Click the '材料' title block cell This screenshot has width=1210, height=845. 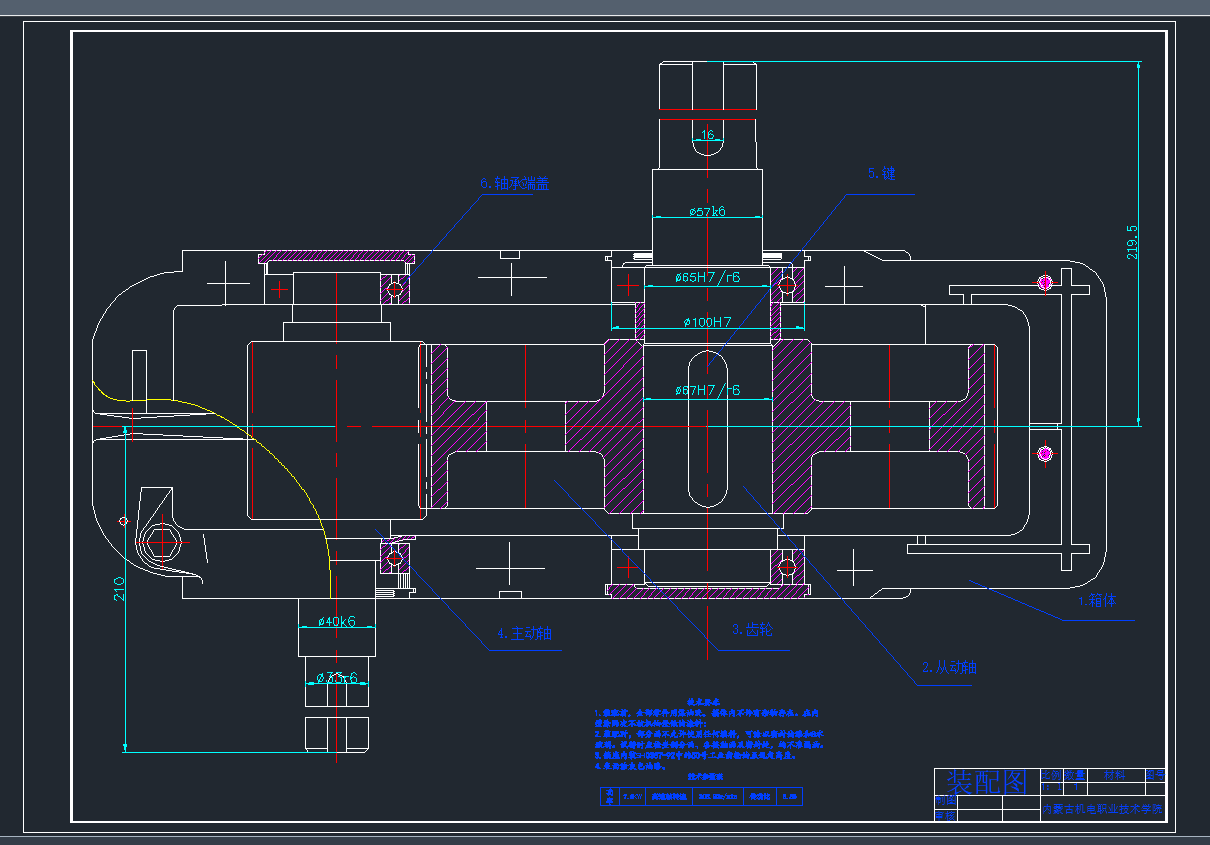coord(1114,774)
